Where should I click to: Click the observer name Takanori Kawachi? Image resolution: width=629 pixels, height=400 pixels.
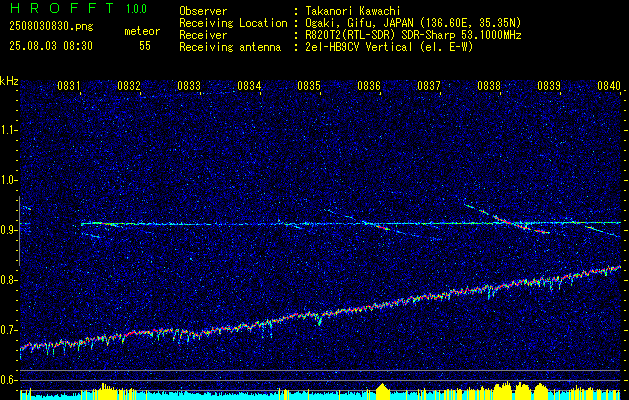[x=353, y=11]
